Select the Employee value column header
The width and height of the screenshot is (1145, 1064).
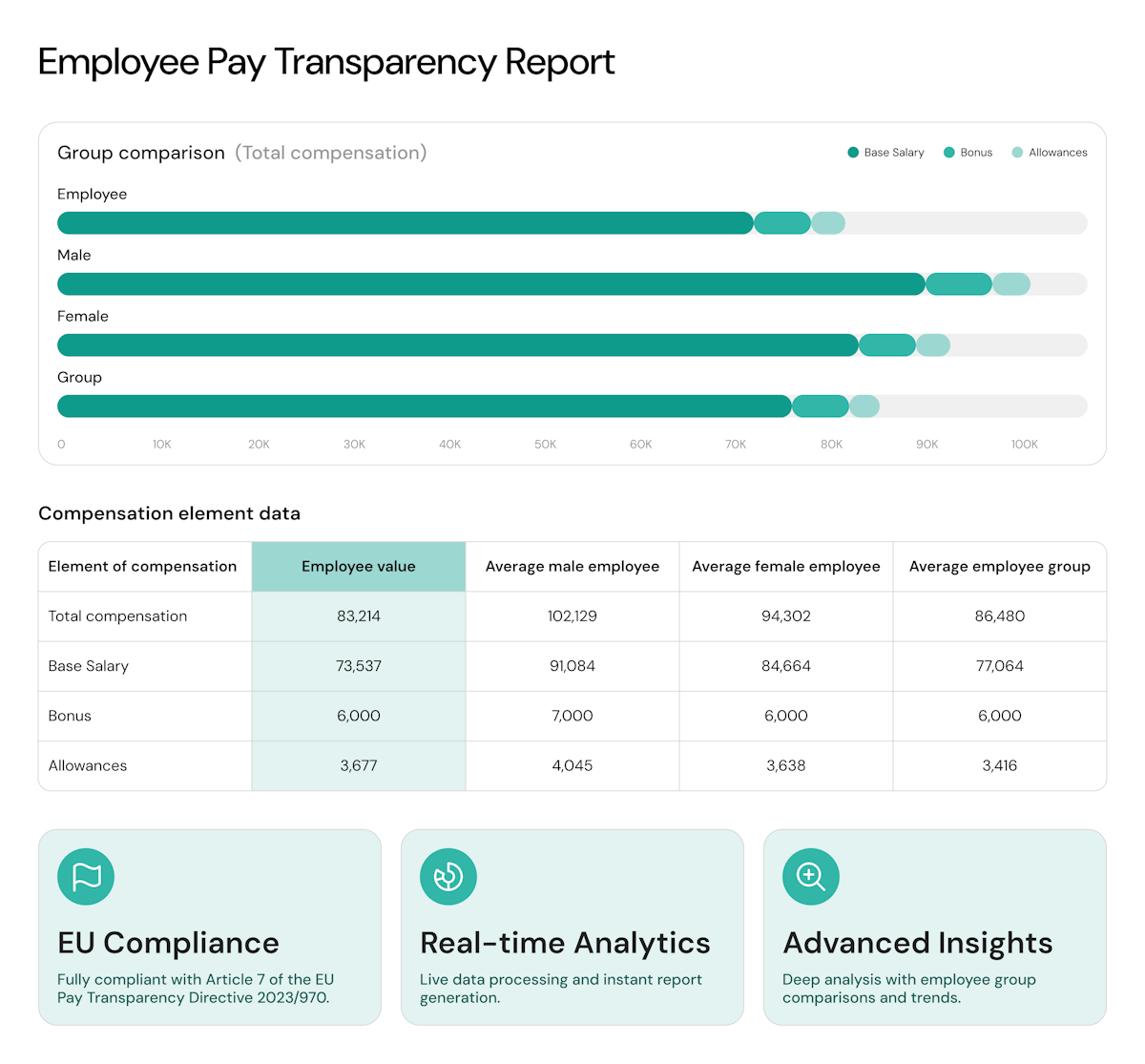point(358,566)
